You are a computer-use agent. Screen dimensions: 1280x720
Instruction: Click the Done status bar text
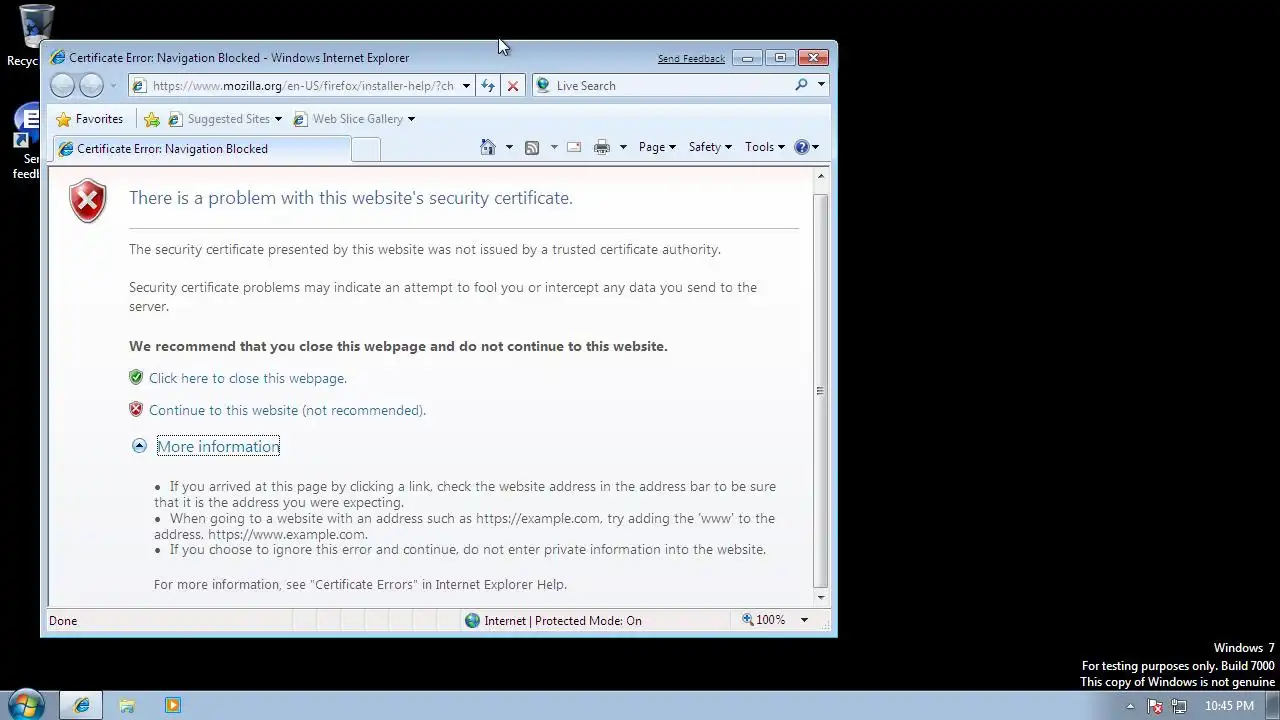(63, 621)
